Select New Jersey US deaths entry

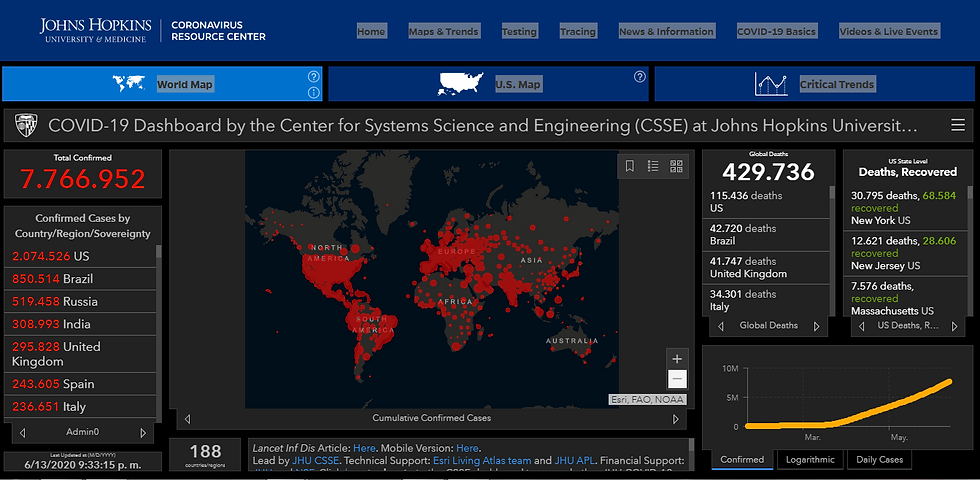pos(905,254)
